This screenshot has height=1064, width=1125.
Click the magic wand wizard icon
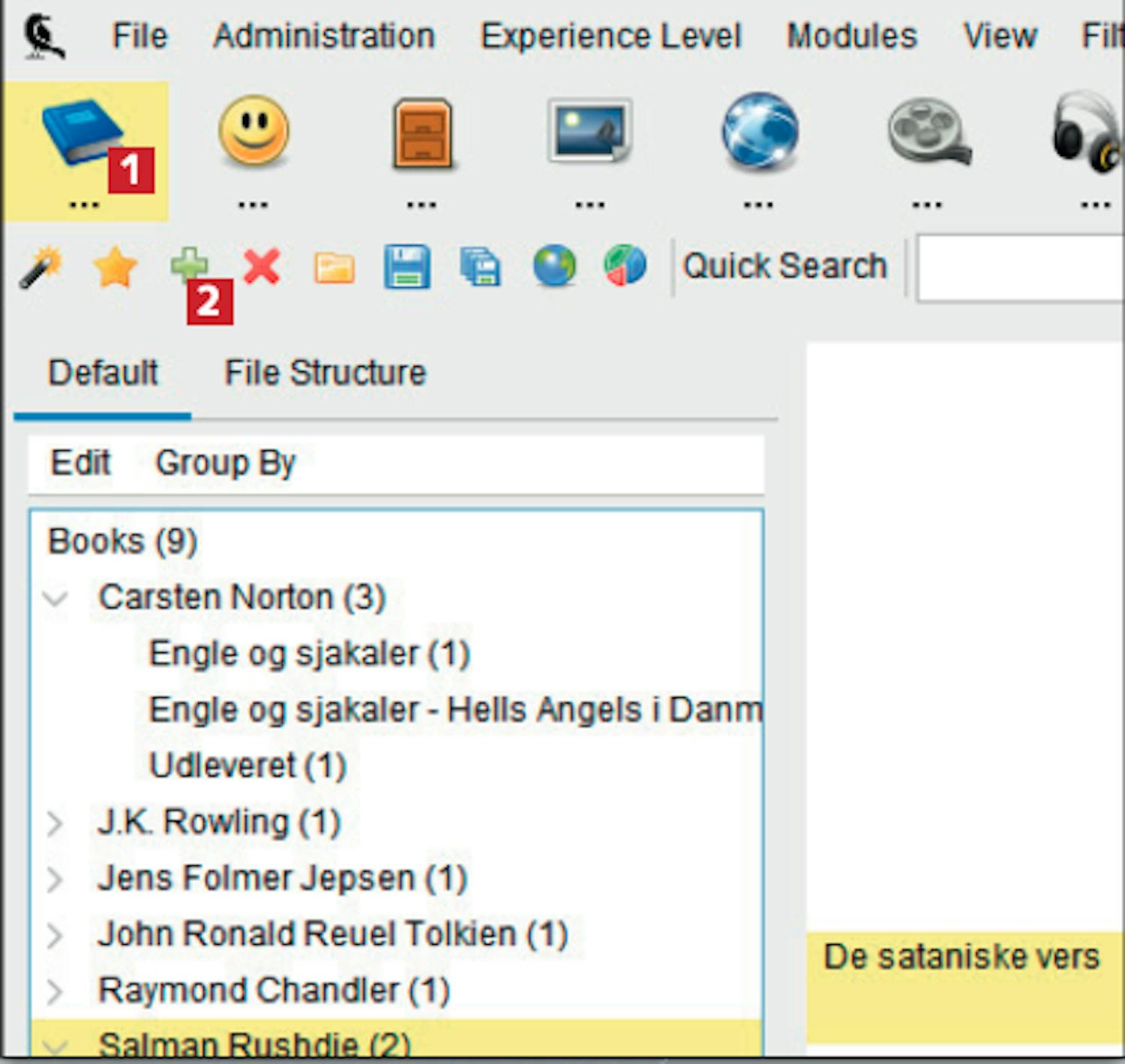pyautogui.click(x=40, y=268)
